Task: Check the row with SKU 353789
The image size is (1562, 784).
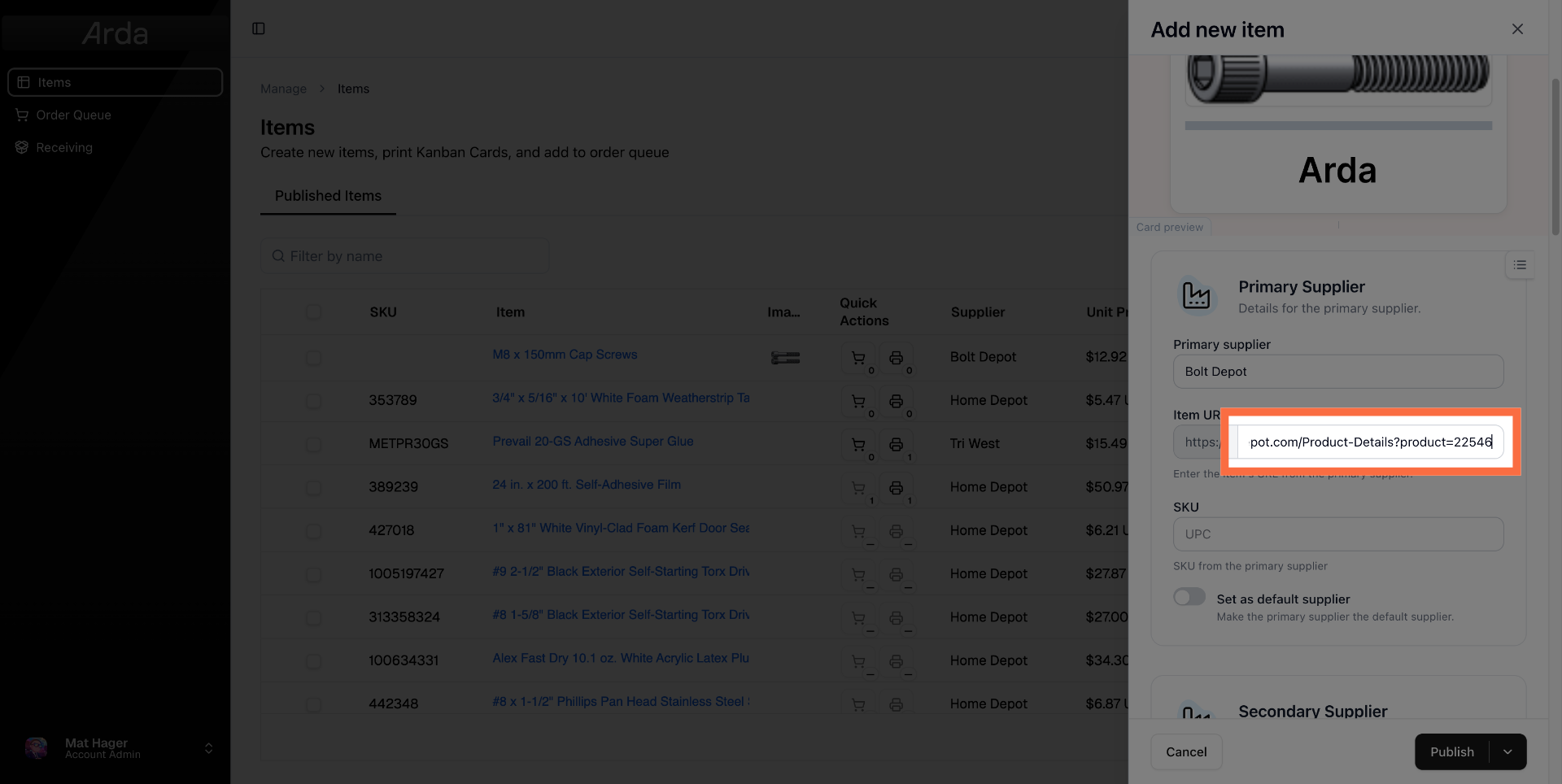Action: [x=313, y=401]
